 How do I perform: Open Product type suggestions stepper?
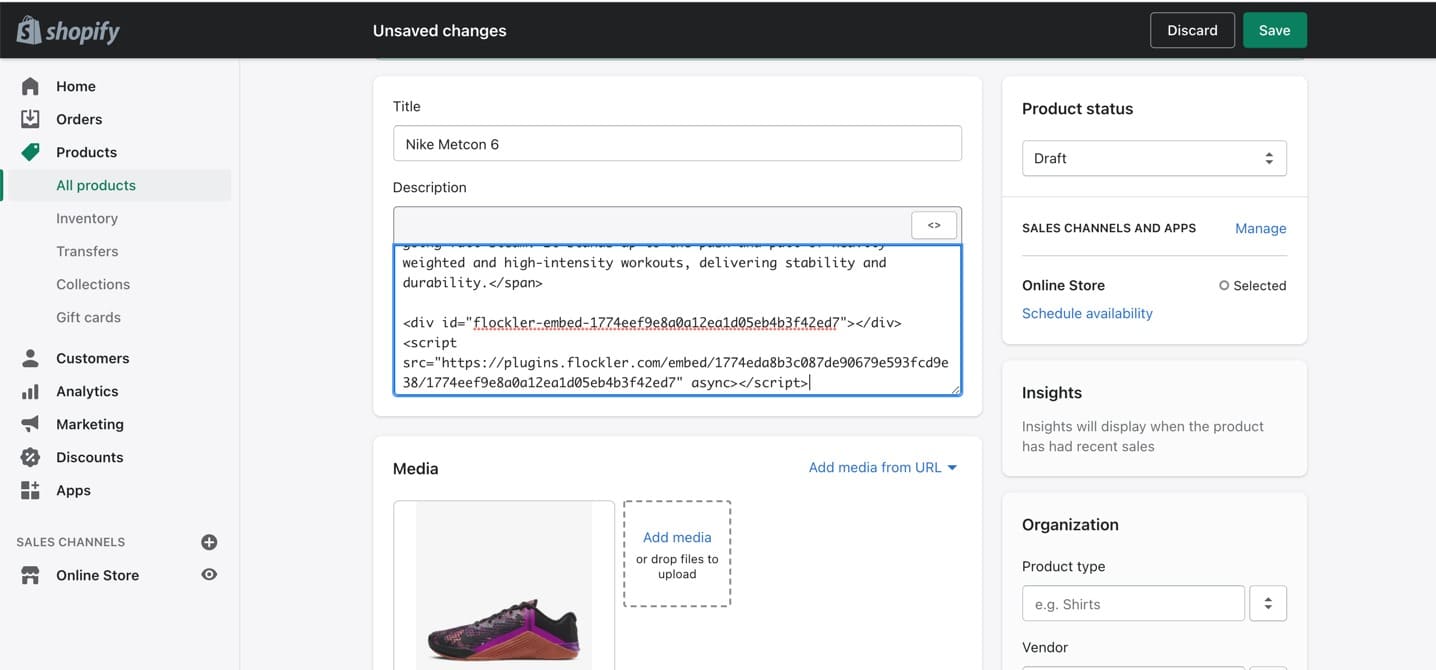[1268, 604]
